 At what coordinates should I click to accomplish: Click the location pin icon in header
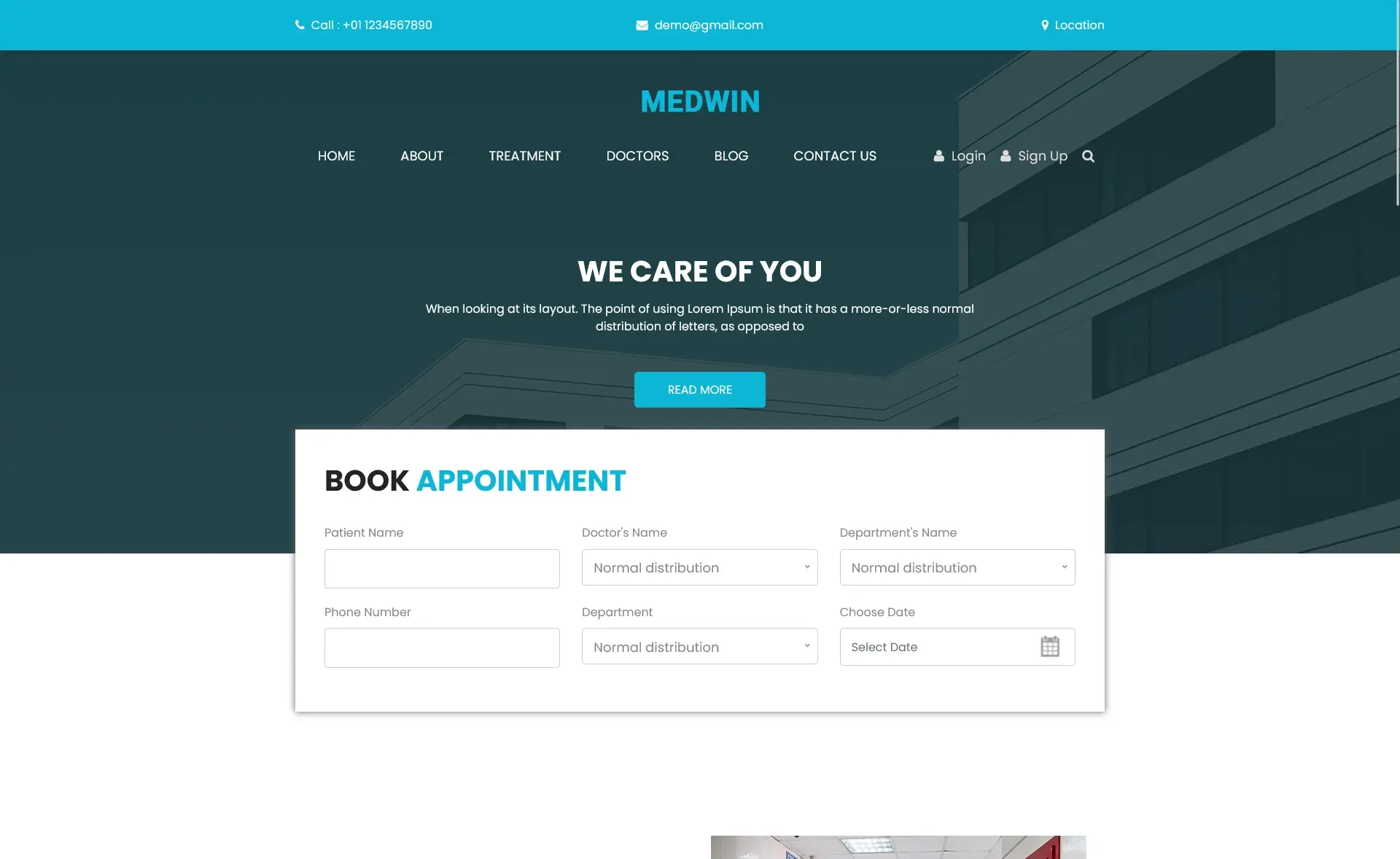(x=1044, y=25)
